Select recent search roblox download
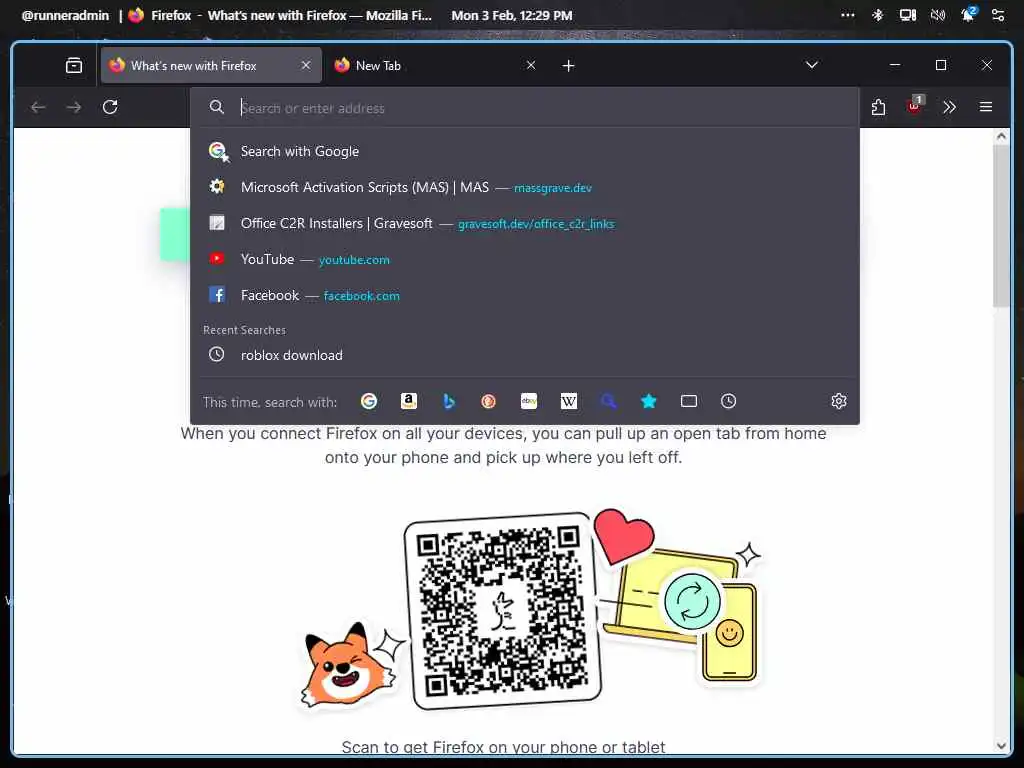Viewport: 1024px width, 768px height. coord(525,355)
